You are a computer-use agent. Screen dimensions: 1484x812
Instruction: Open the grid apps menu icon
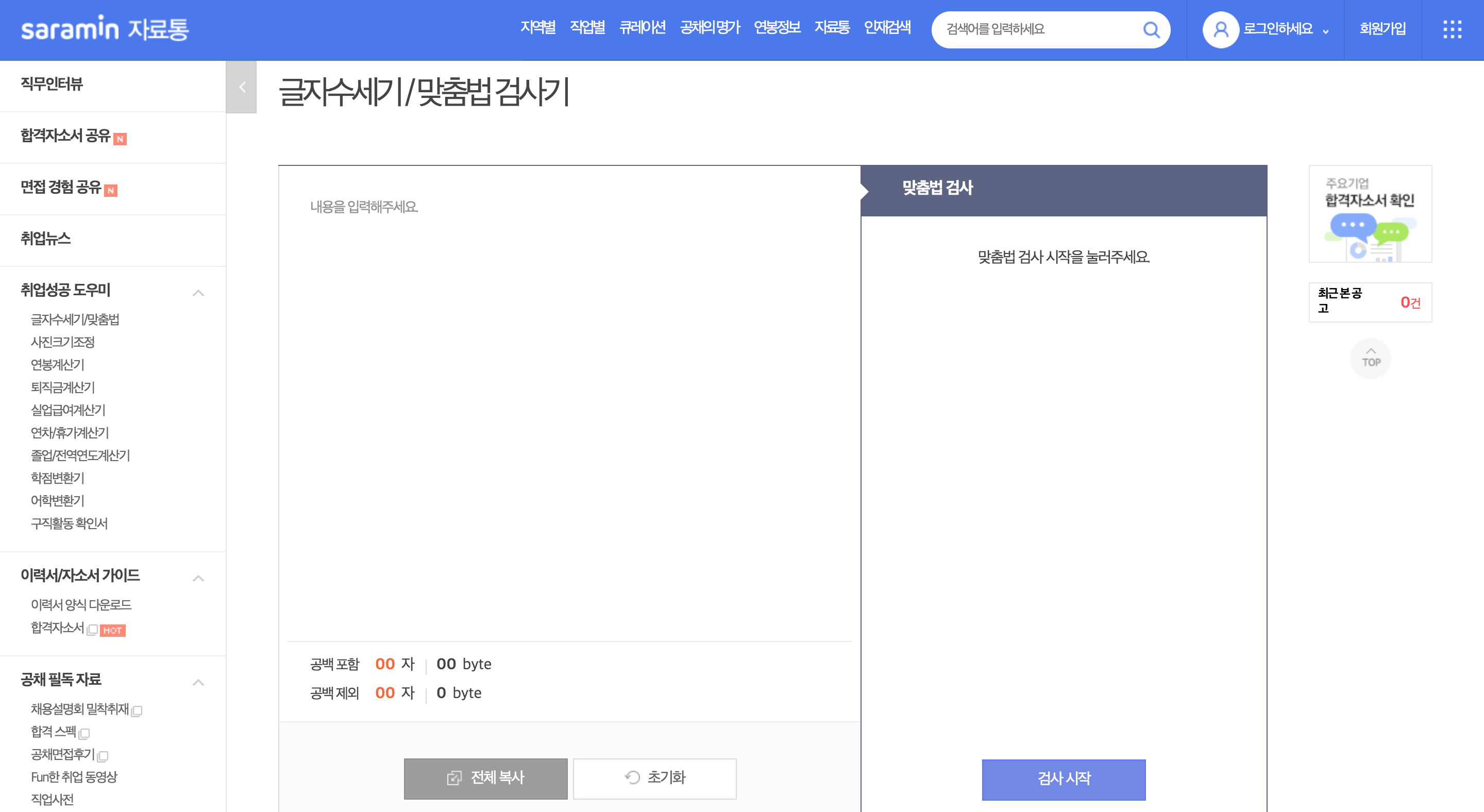coord(1452,29)
